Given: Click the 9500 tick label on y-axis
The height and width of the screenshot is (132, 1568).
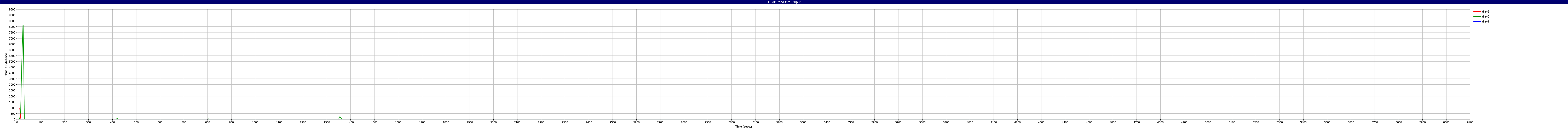Looking at the screenshot, I should pos(12,10).
